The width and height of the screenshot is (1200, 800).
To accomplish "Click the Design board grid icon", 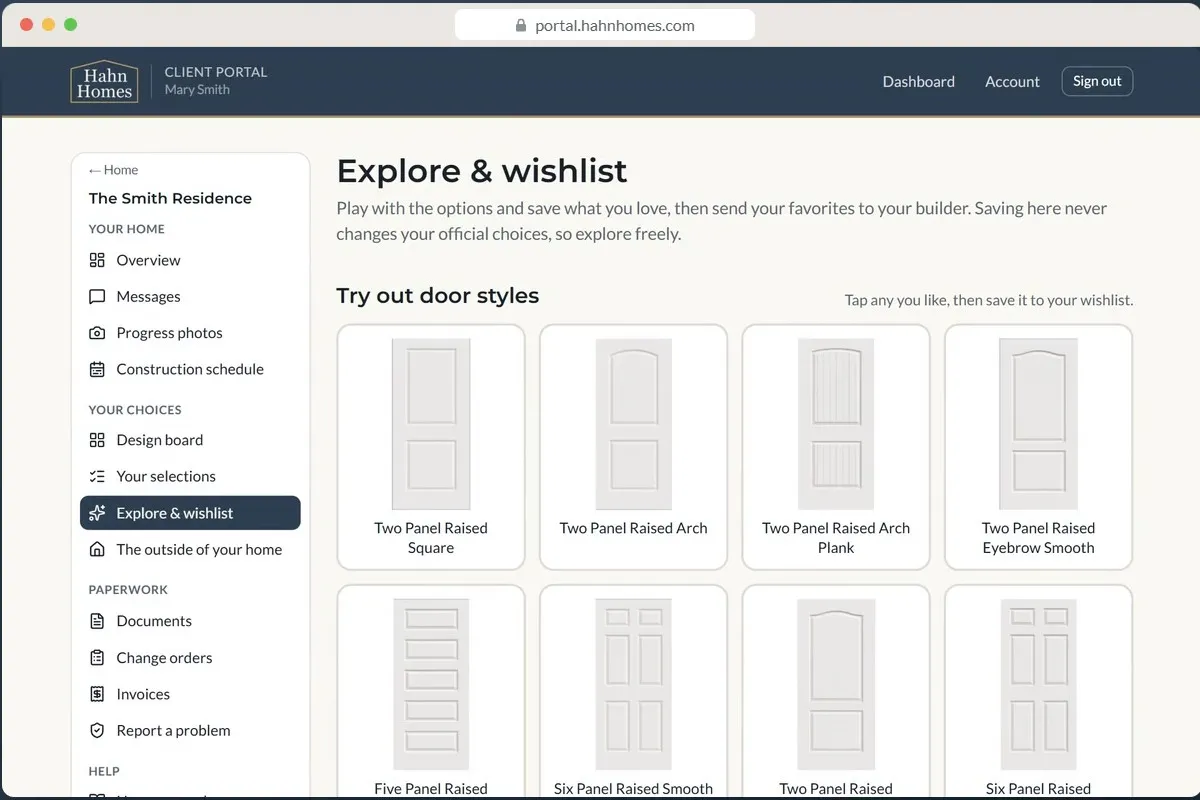I will tap(97, 440).
